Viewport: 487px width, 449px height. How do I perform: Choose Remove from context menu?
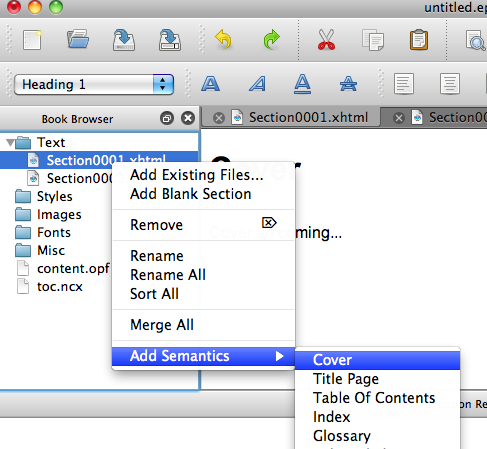203,225
